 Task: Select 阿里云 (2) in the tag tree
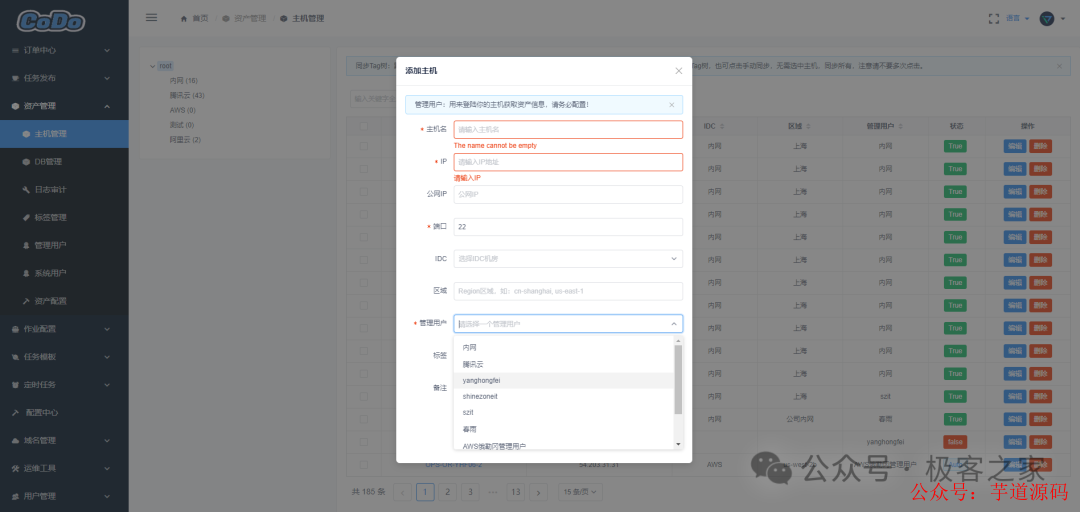coord(185,140)
